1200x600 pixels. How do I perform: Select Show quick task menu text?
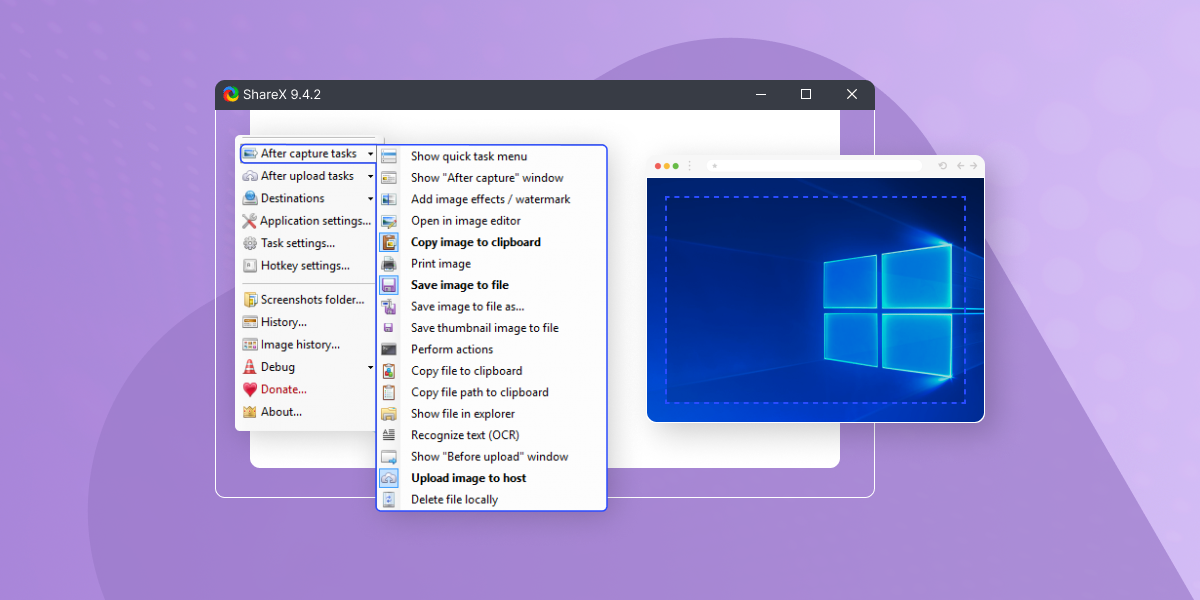coord(469,156)
